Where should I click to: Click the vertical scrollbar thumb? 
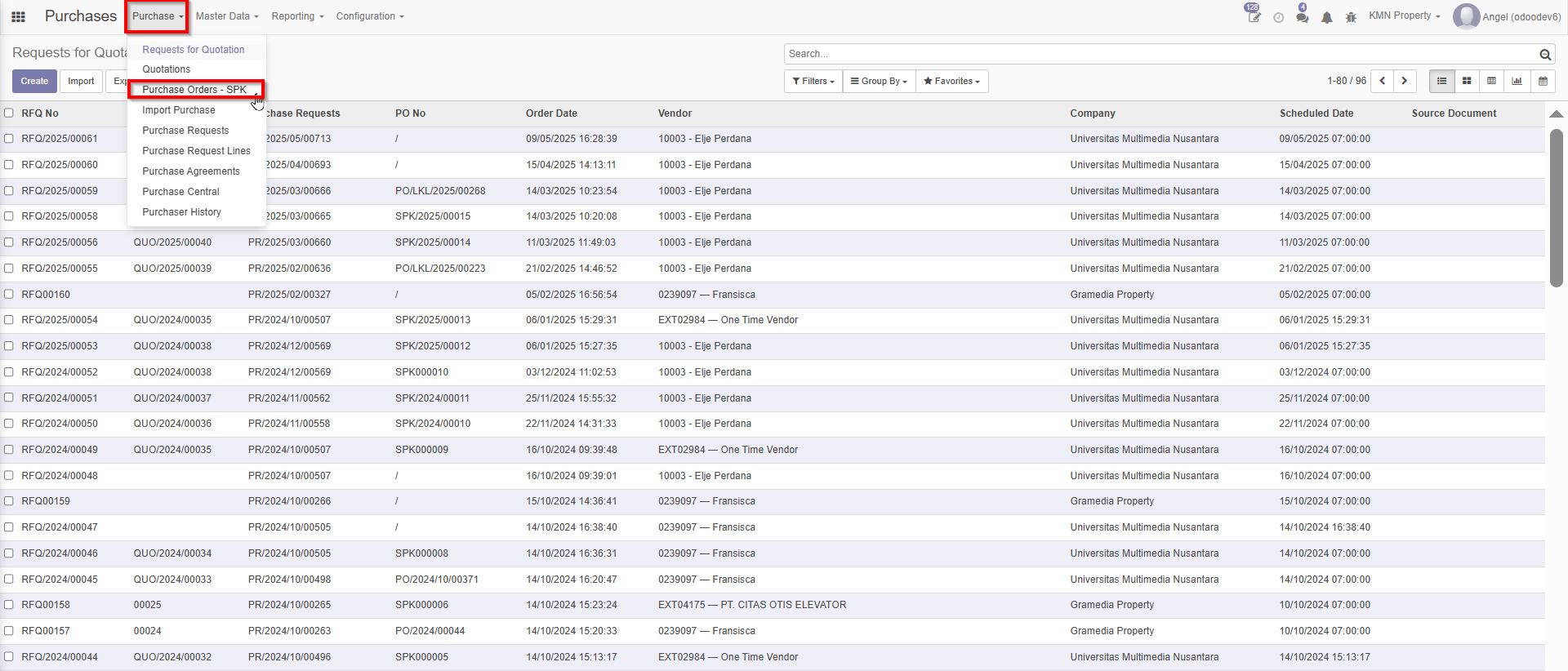[1557, 208]
